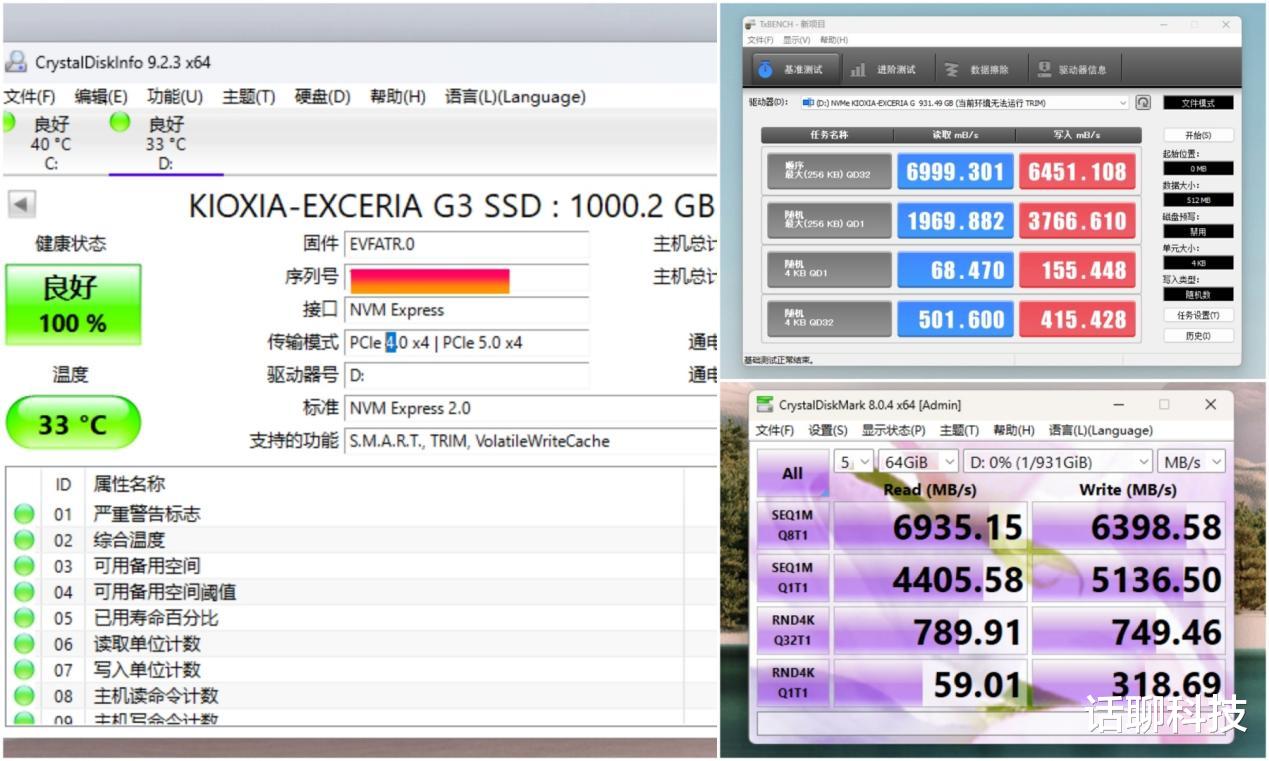The width and height of the screenshot is (1269, 761).
Task: Open the 设置(S) menu in CrystalDiskMark
Action: [827, 430]
